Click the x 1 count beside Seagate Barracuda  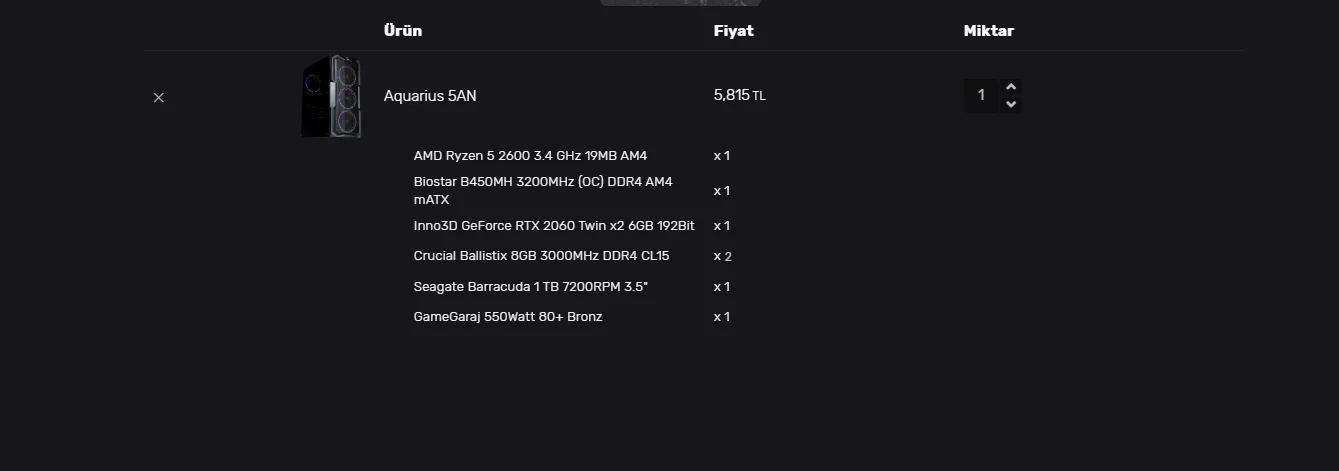pos(722,287)
